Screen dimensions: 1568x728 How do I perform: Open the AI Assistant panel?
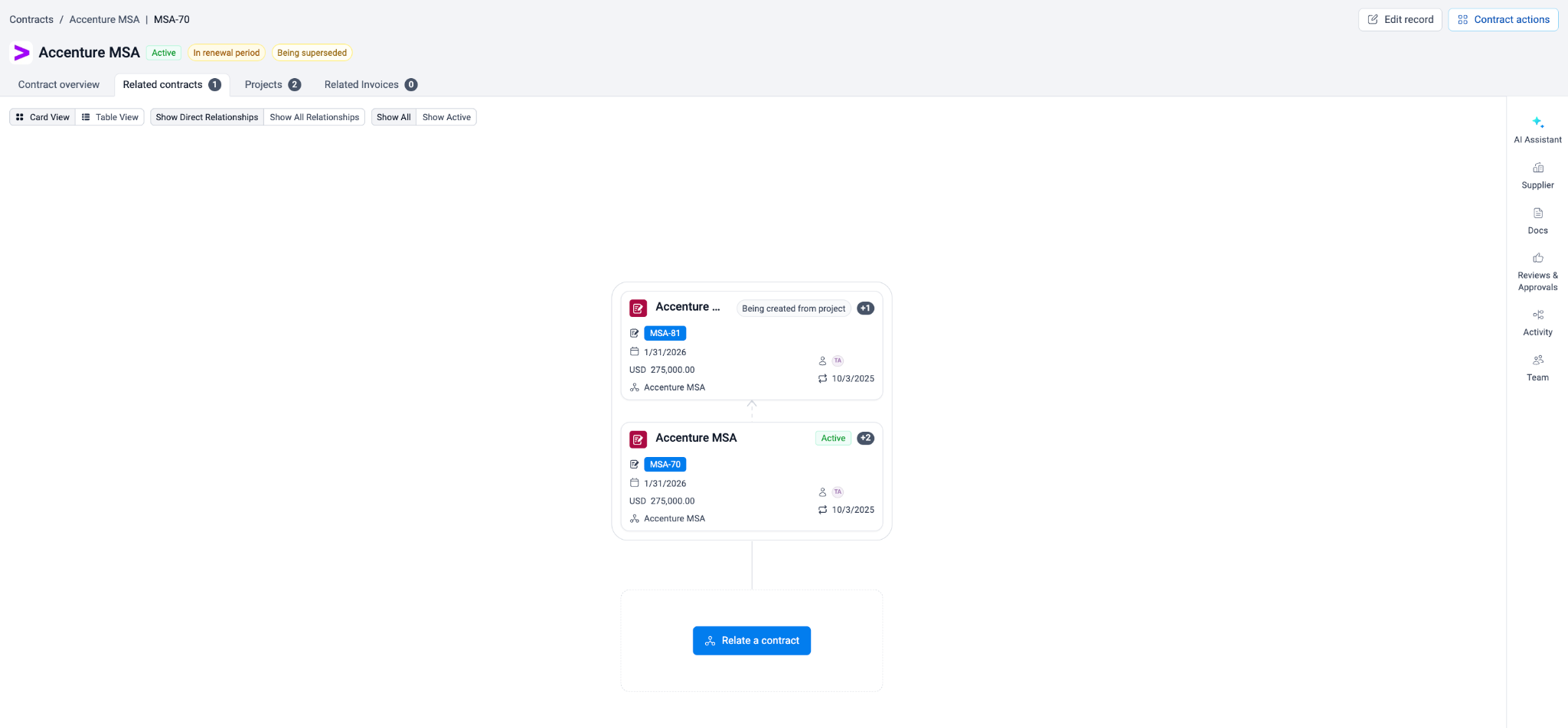click(1537, 129)
